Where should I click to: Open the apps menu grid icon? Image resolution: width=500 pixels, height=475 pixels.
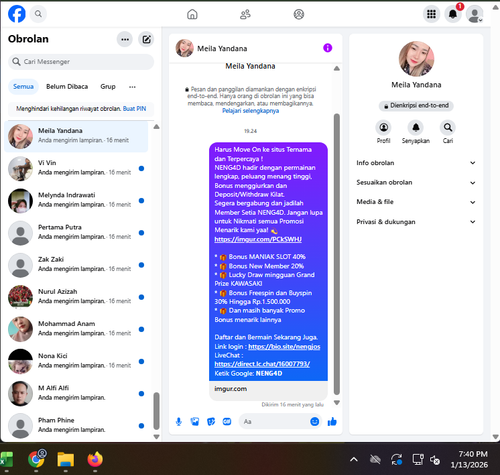point(431,14)
